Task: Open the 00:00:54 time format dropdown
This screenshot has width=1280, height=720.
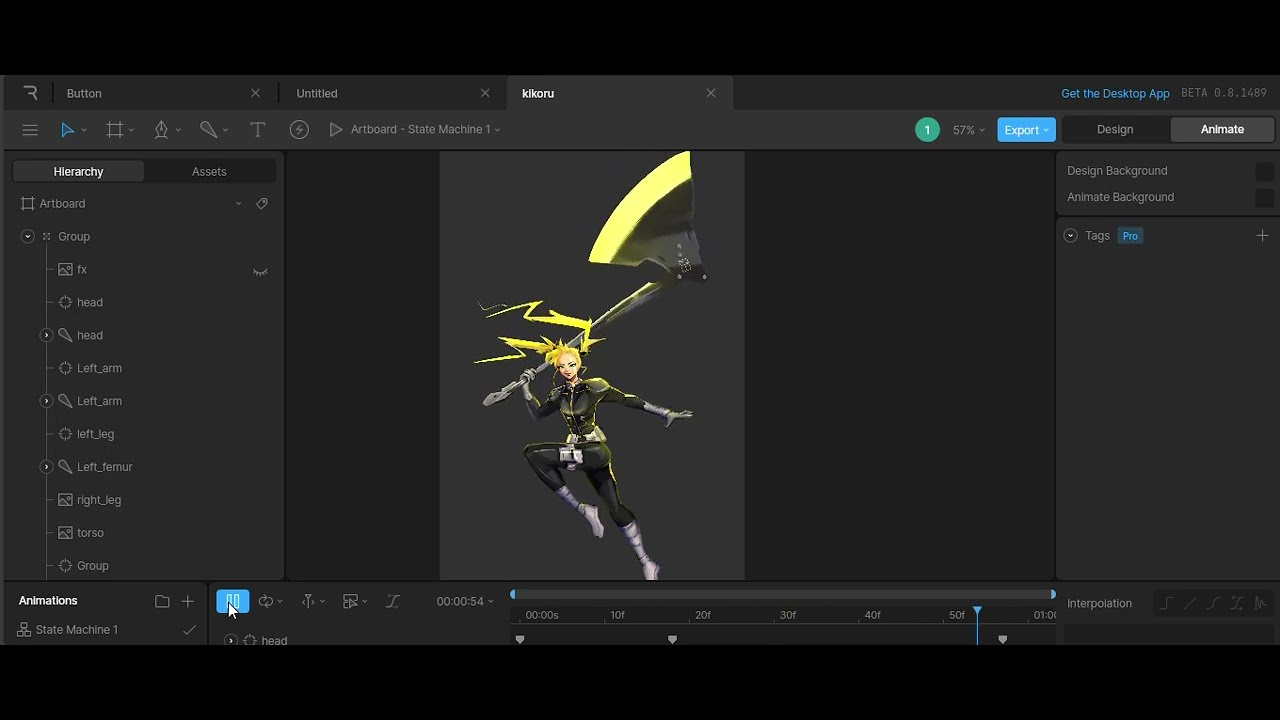Action: tap(465, 601)
